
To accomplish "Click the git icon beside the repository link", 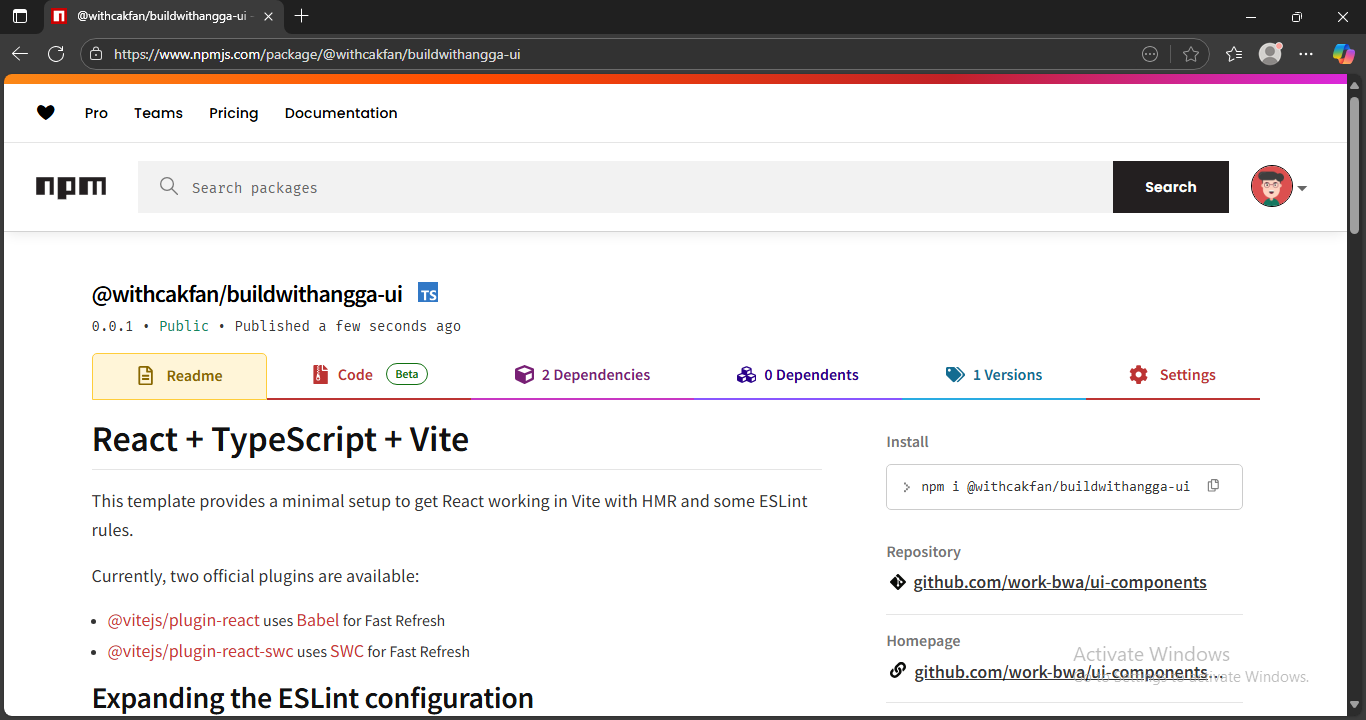I will [x=897, y=581].
